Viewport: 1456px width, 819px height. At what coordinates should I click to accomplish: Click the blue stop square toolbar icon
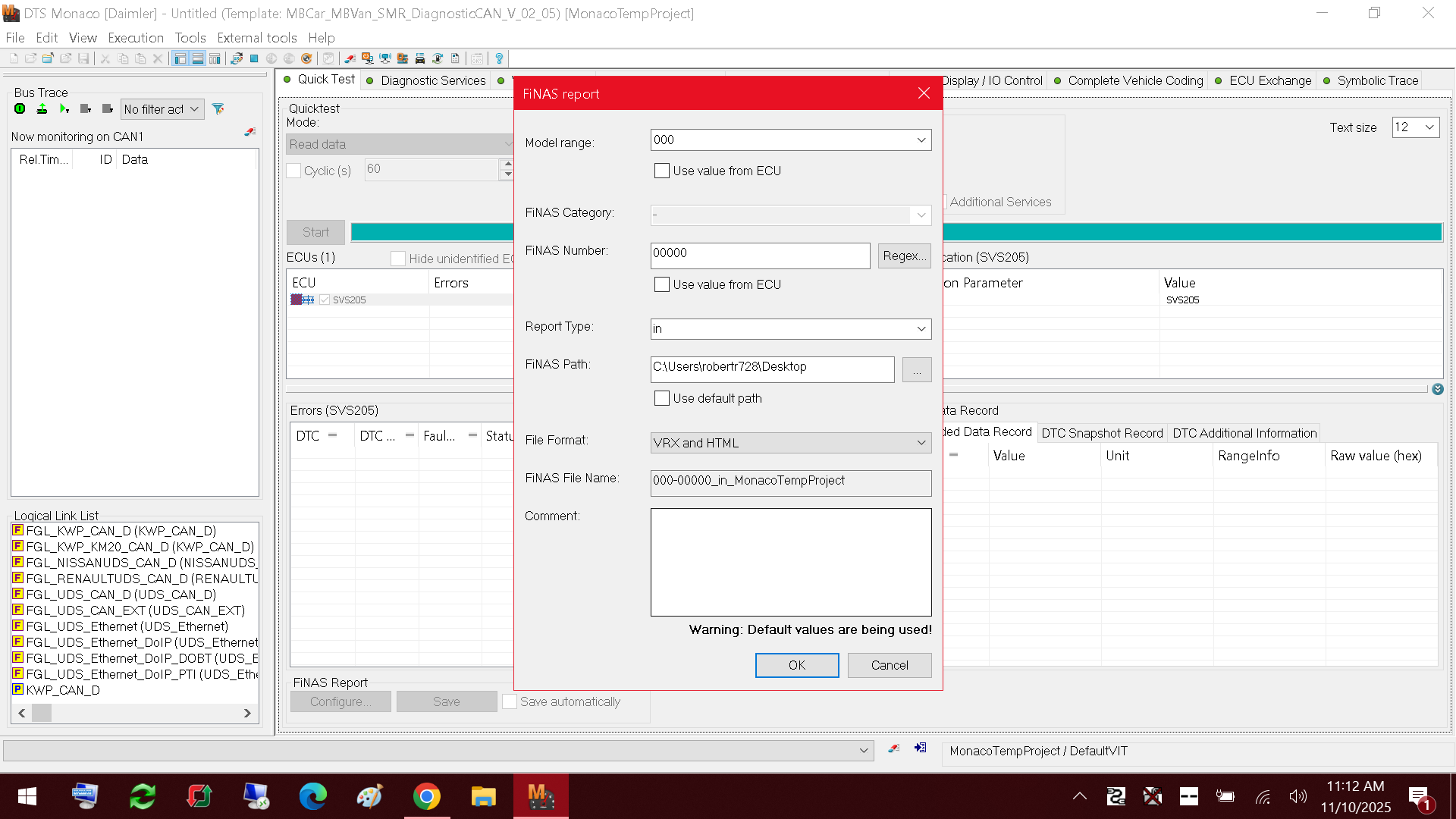click(x=254, y=58)
